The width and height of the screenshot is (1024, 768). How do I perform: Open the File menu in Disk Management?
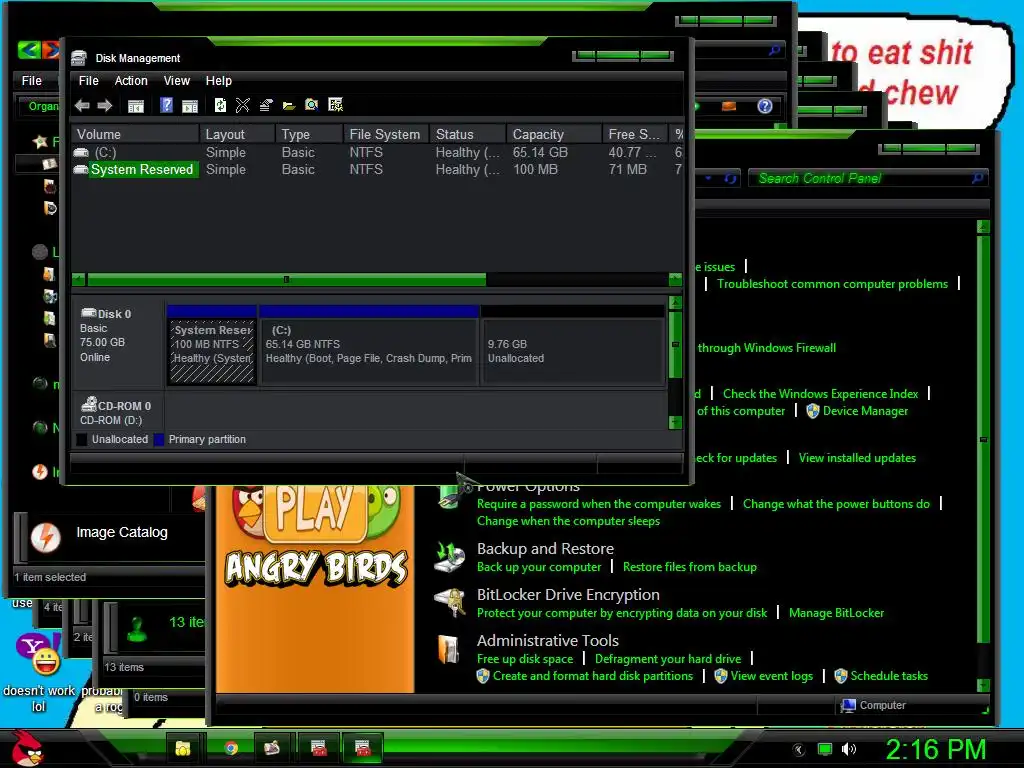(x=89, y=81)
